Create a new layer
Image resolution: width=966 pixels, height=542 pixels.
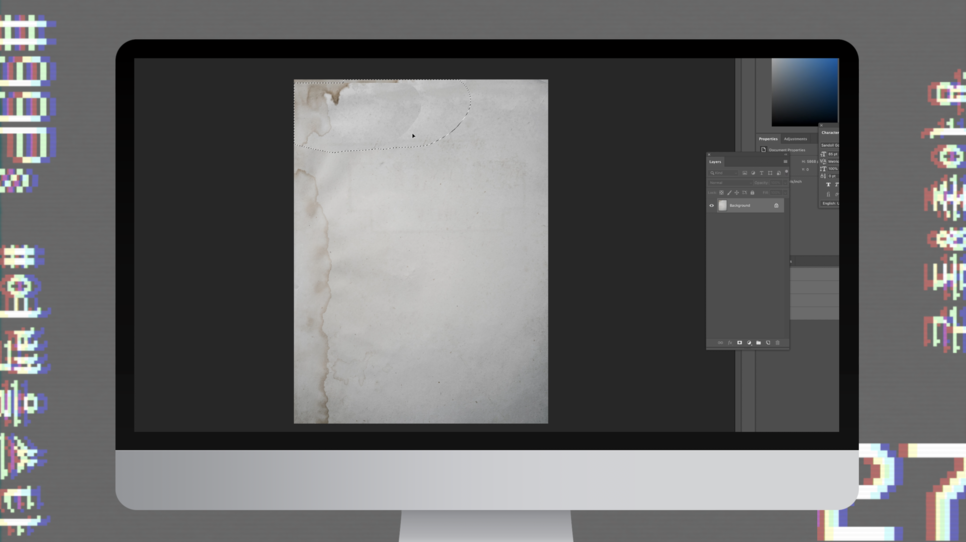tap(768, 342)
